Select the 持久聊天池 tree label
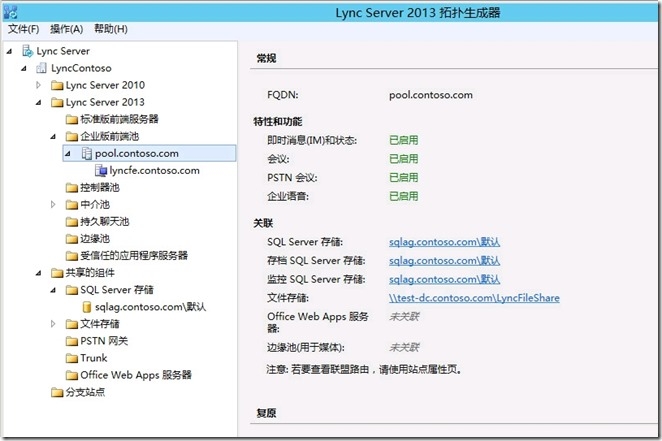Screen dimensions: 662x441 [105, 222]
